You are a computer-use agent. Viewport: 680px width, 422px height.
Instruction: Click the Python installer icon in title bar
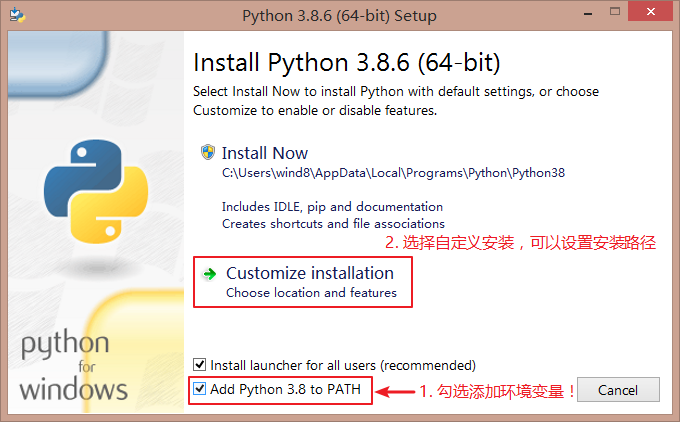(x=17, y=15)
